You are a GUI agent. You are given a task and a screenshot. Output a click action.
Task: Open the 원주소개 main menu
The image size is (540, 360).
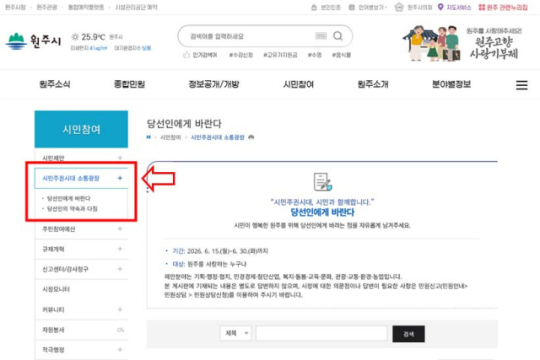pyautogui.click(x=373, y=84)
